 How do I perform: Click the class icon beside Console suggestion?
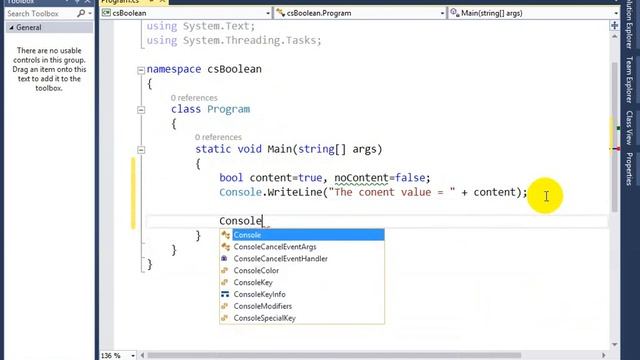tap(225, 235)
